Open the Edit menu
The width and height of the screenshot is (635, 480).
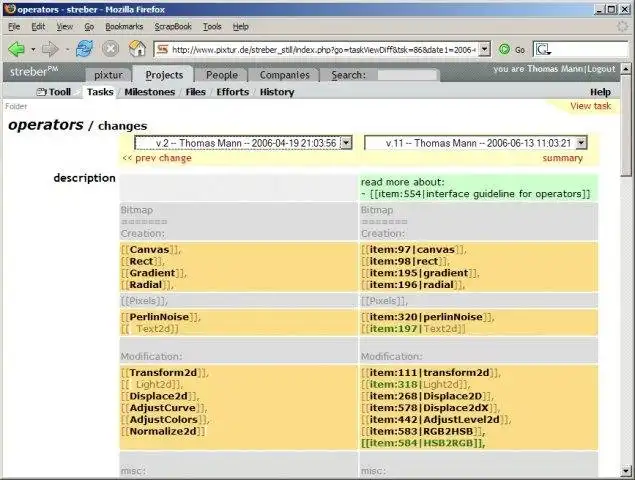pyautogui.click(x=38, y=27)
